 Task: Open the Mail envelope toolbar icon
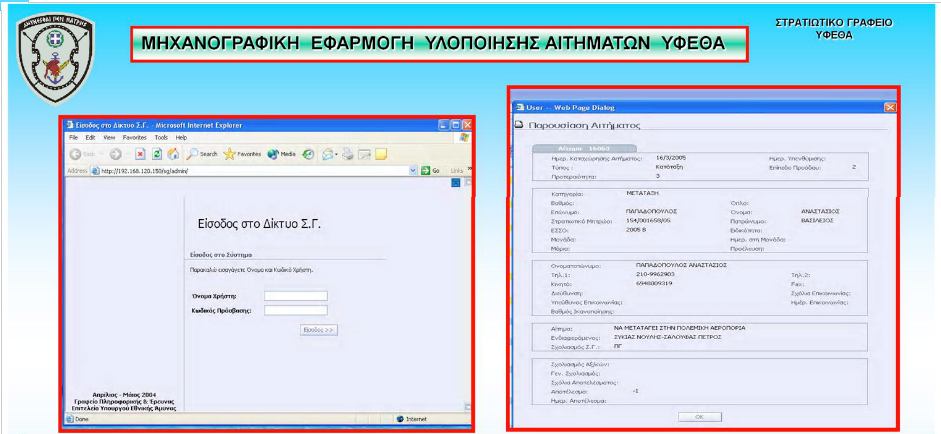coord(329,154)
